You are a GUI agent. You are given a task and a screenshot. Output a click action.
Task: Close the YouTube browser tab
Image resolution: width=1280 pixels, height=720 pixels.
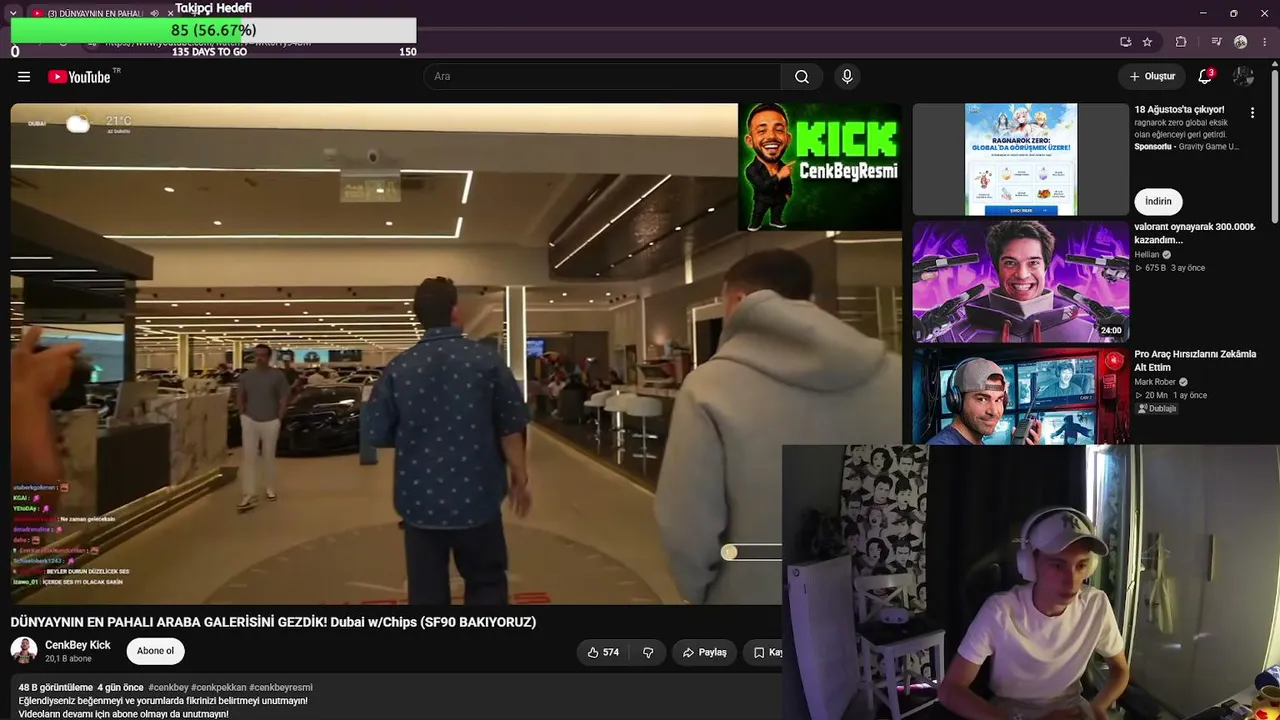[x=170, y=13]
